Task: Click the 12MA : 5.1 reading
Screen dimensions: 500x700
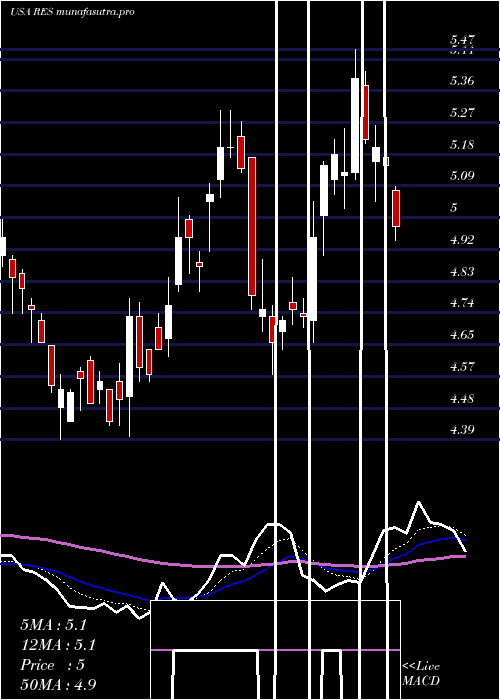Action: tap(58, 645)
